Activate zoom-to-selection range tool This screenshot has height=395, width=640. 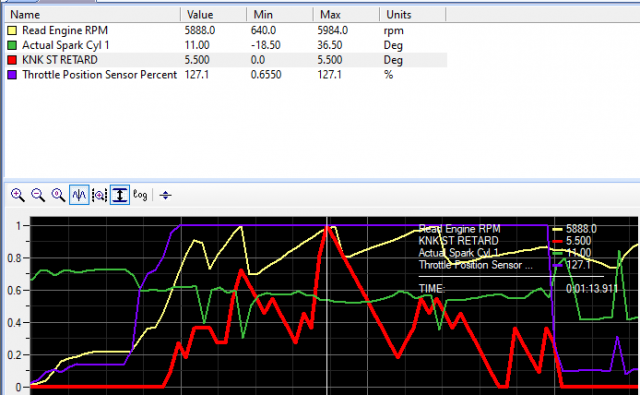100,195
